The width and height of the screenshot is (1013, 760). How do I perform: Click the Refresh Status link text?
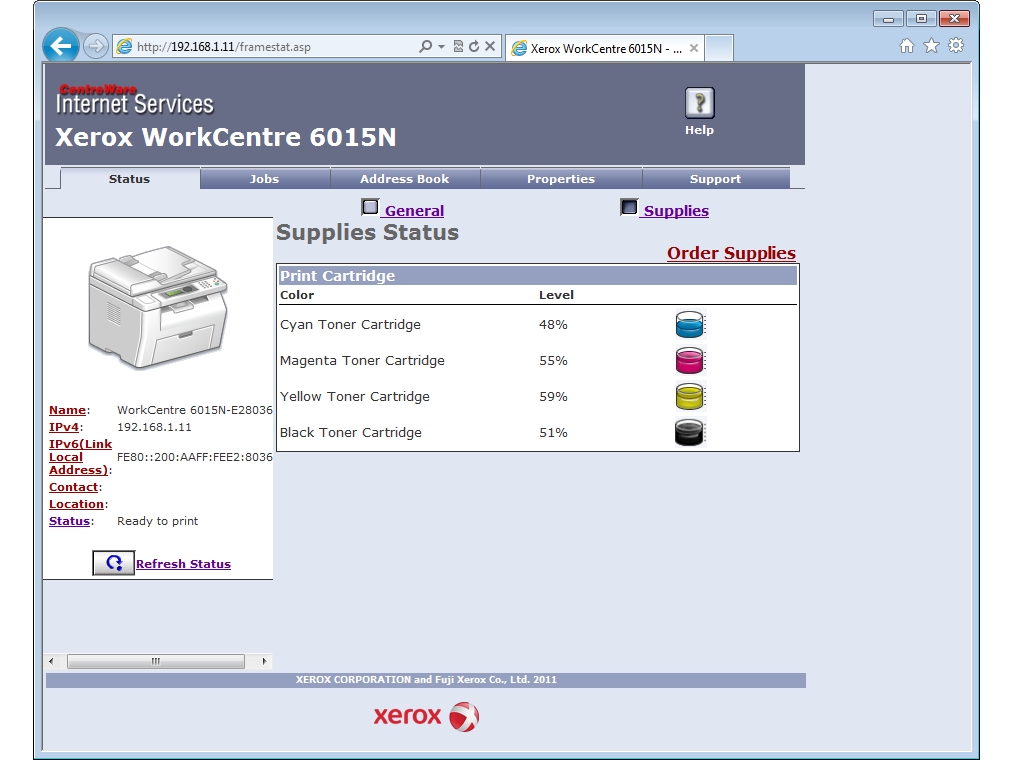[183, 564]
